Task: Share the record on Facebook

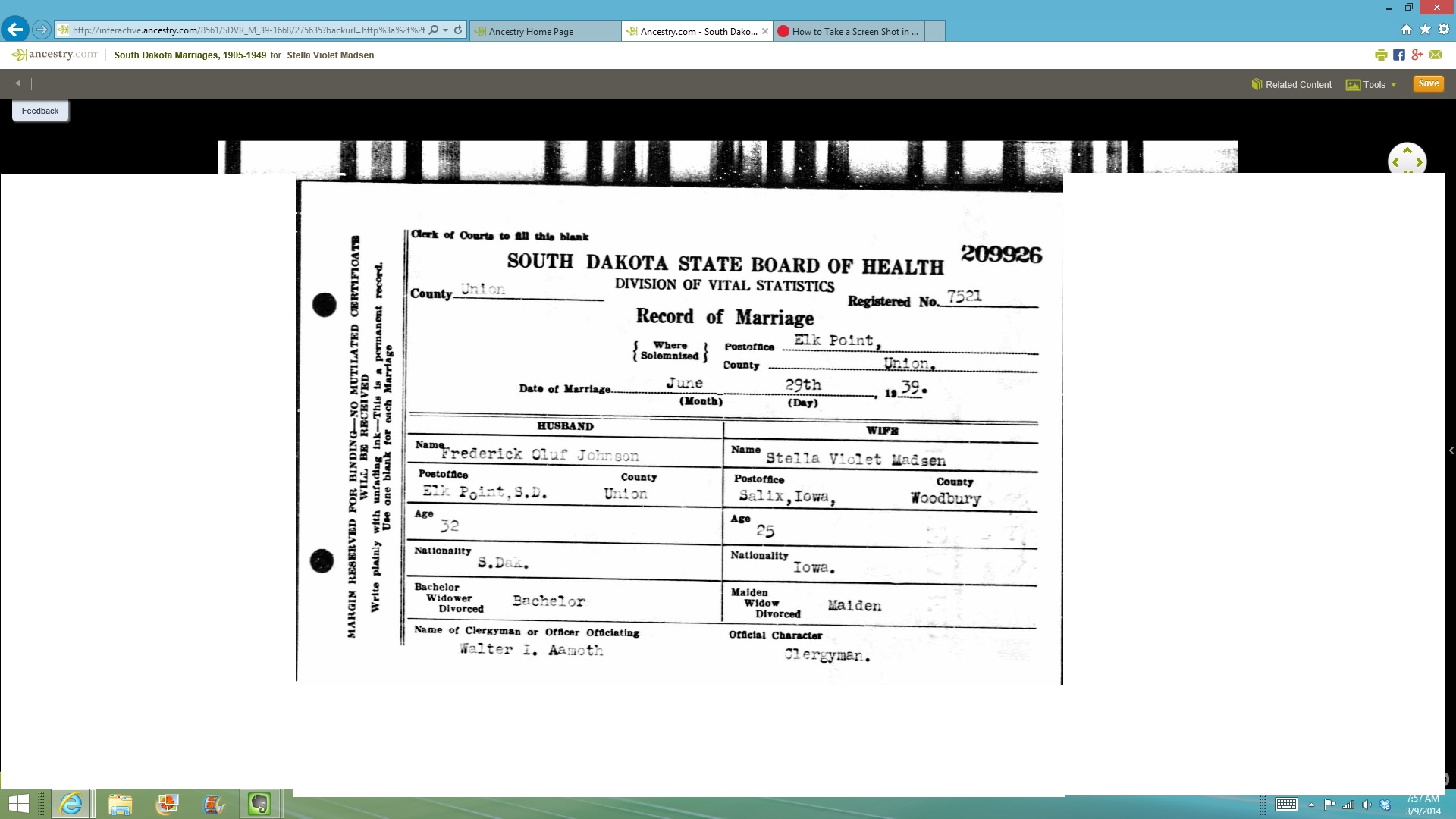Action: [x=1399, y=55]
